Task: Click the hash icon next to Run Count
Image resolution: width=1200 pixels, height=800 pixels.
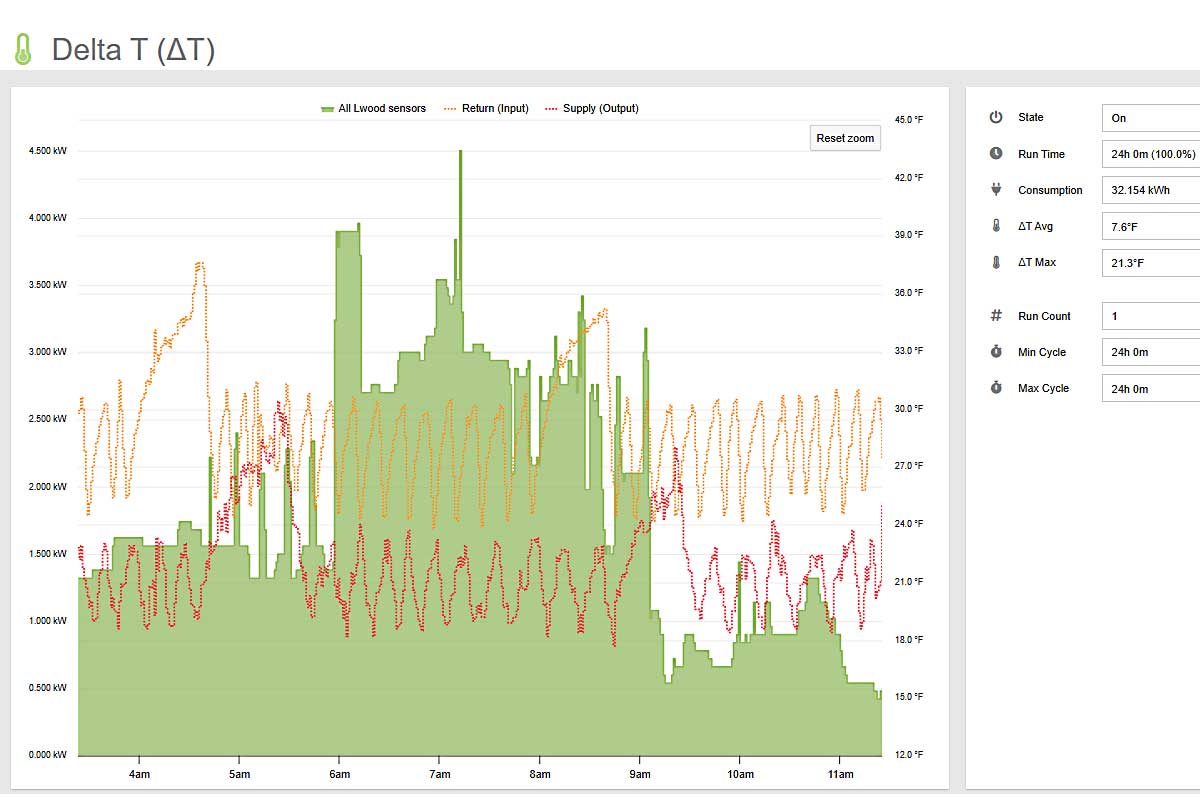Action: pos(996,316)
